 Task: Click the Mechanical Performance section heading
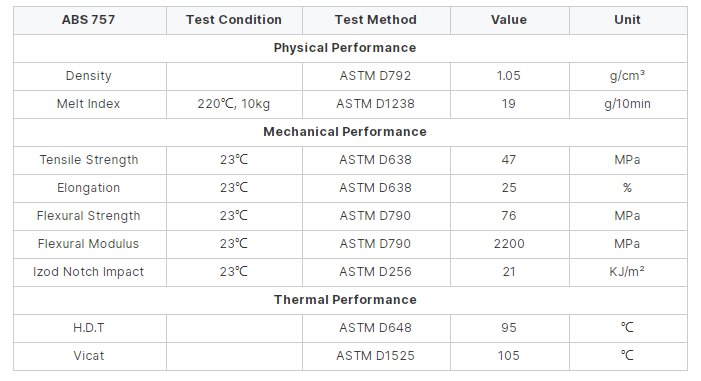coord(345,132)
